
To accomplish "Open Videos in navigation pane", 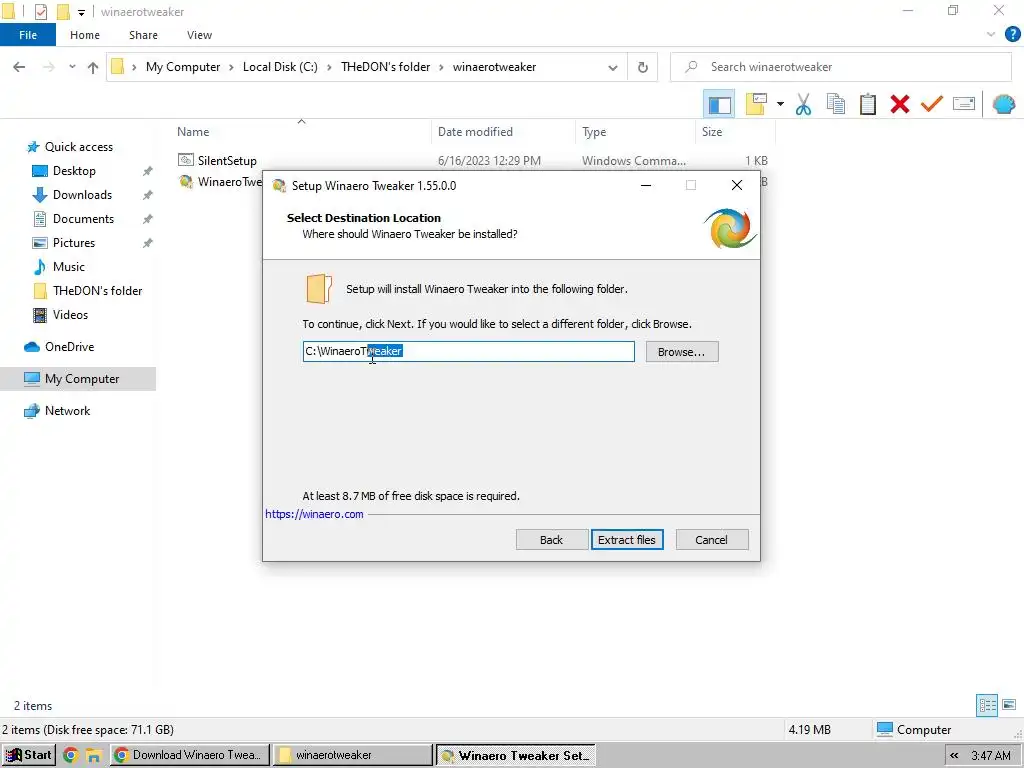I will coord(70,315).
